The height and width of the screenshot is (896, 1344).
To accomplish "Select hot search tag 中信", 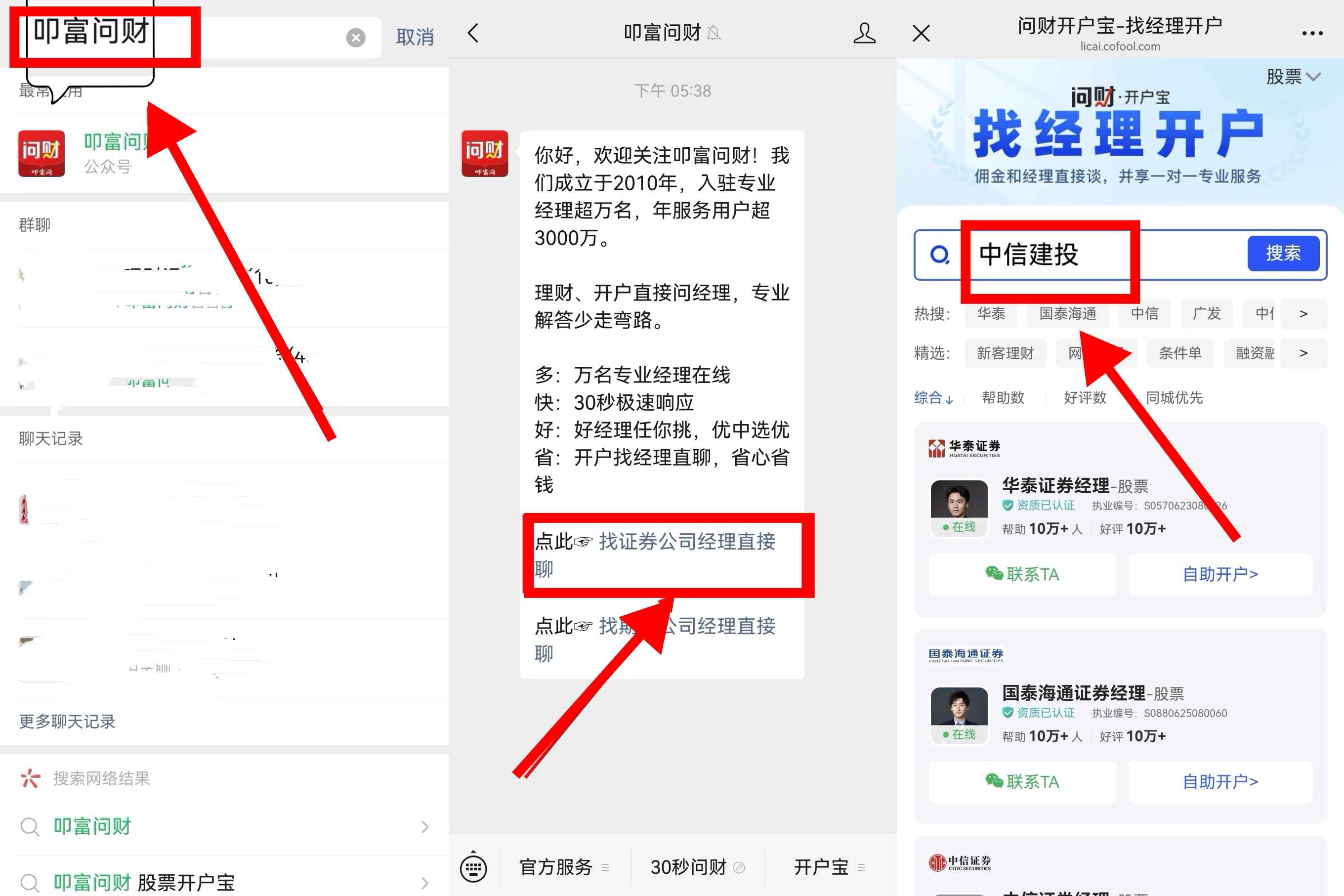I will click(1144, 314).
